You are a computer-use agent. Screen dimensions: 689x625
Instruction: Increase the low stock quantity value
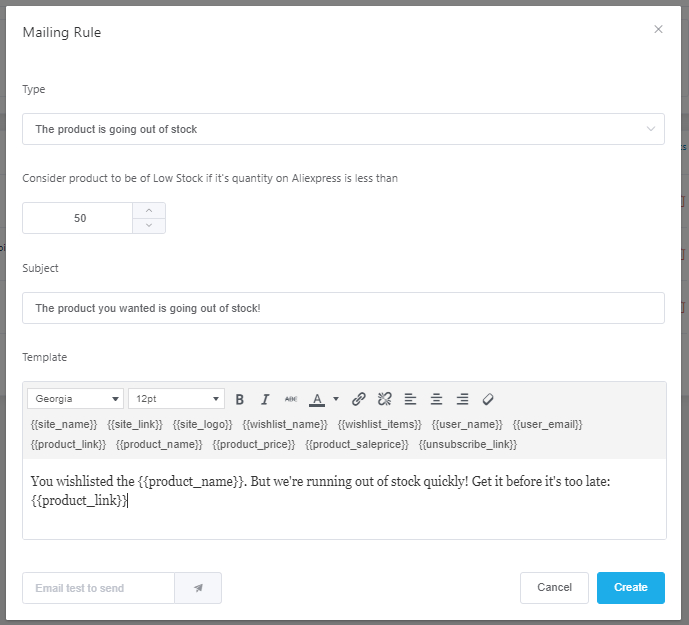pyautogui.click(x=149, y=210)
